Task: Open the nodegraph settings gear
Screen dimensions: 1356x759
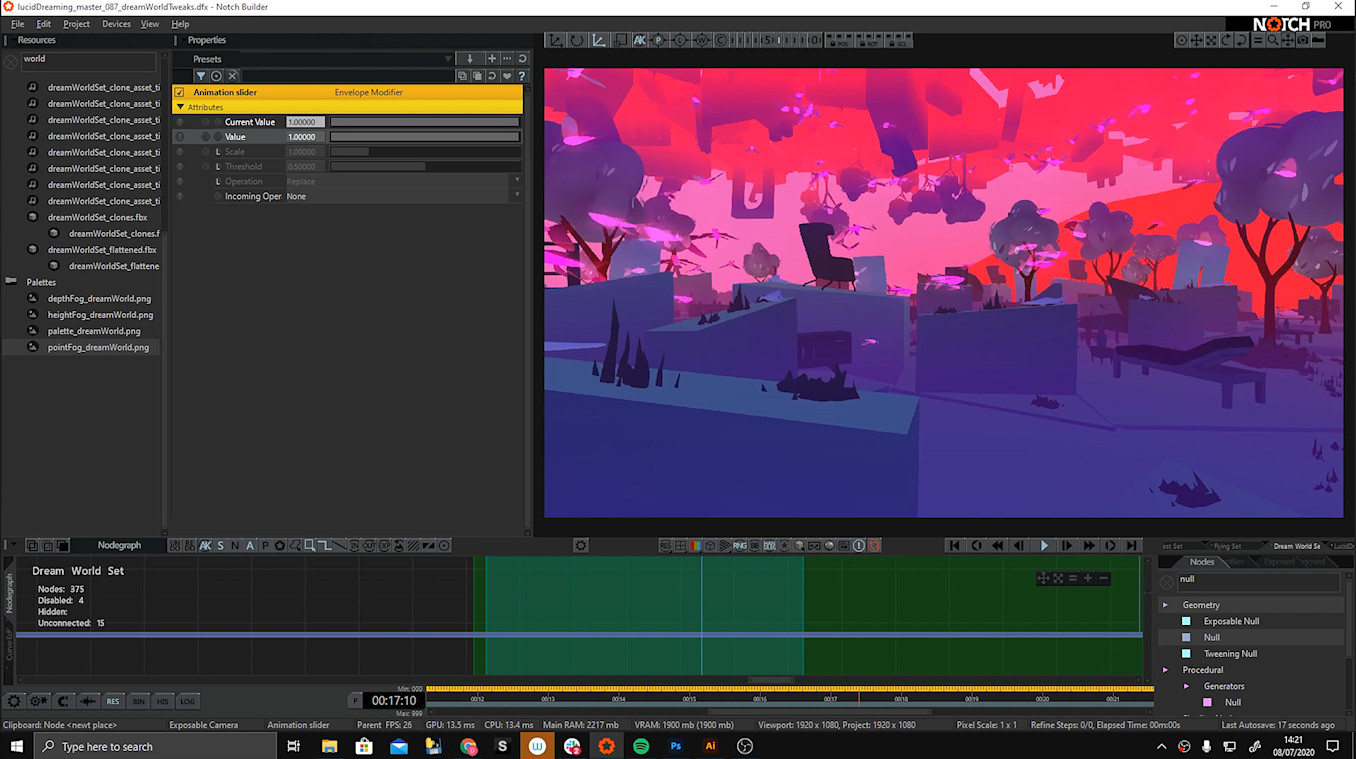Action: 581,546
